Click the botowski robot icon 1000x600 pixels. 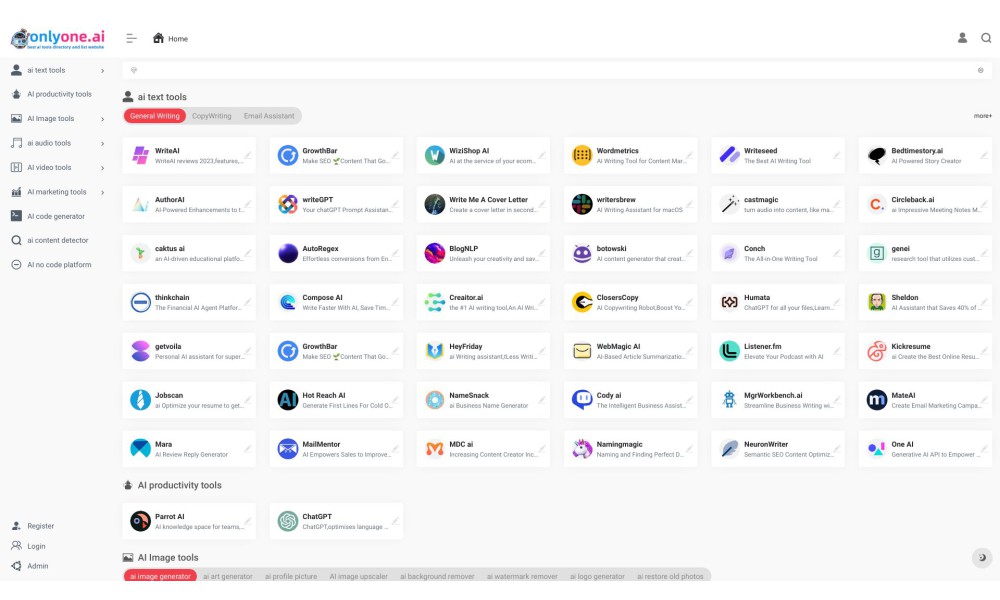point(582,253)
